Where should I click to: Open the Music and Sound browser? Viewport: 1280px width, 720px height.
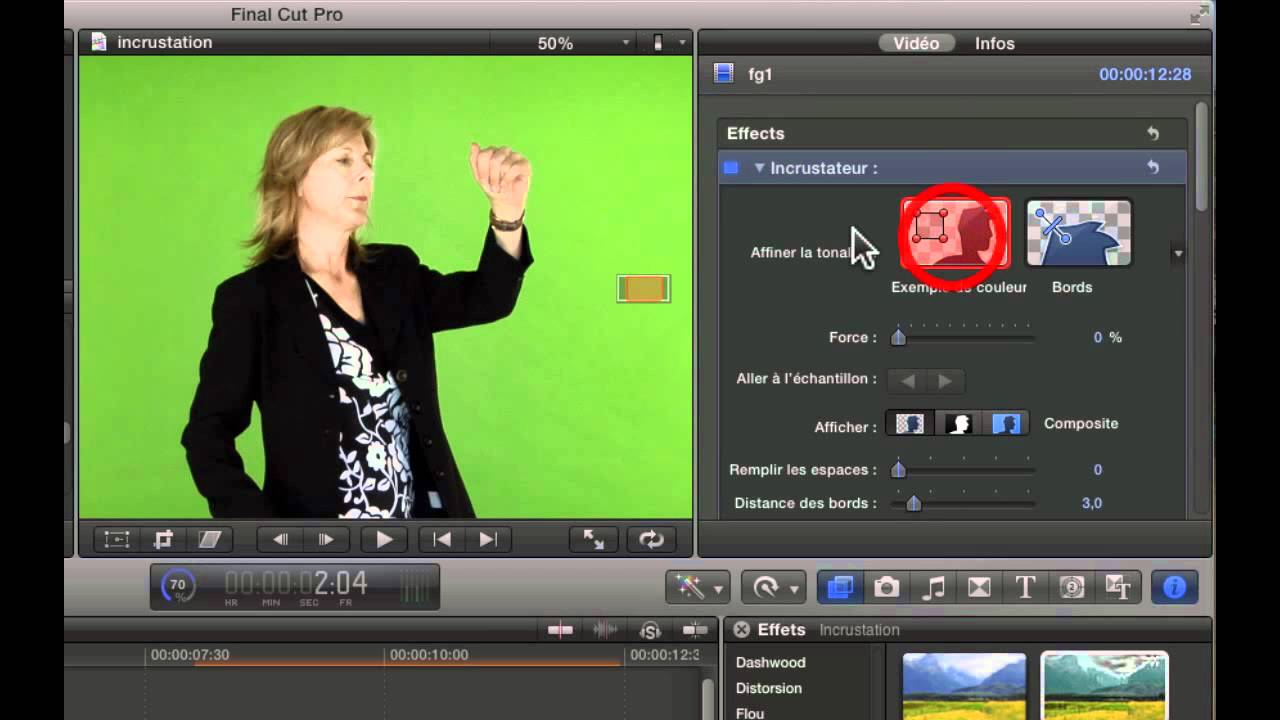(x=933, y=587)
